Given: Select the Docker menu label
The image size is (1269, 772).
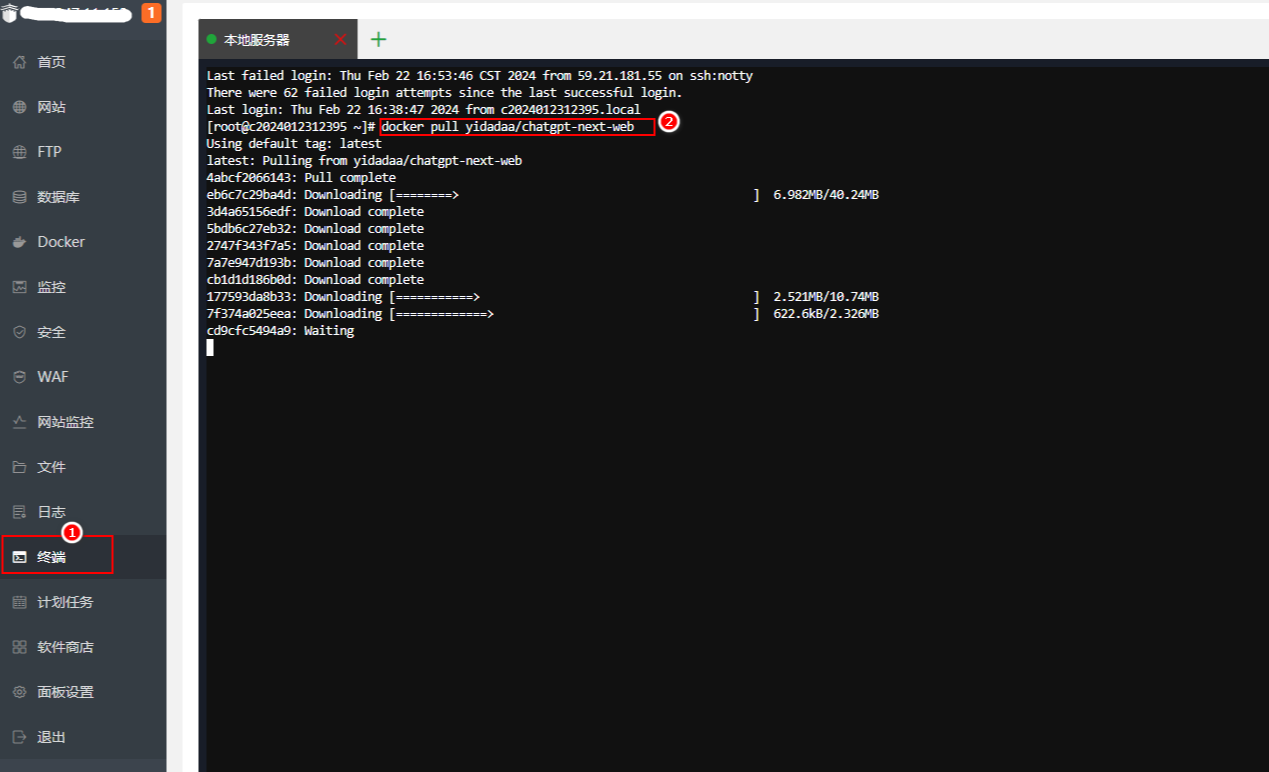Looking at the screenshot, I should 61,242.
